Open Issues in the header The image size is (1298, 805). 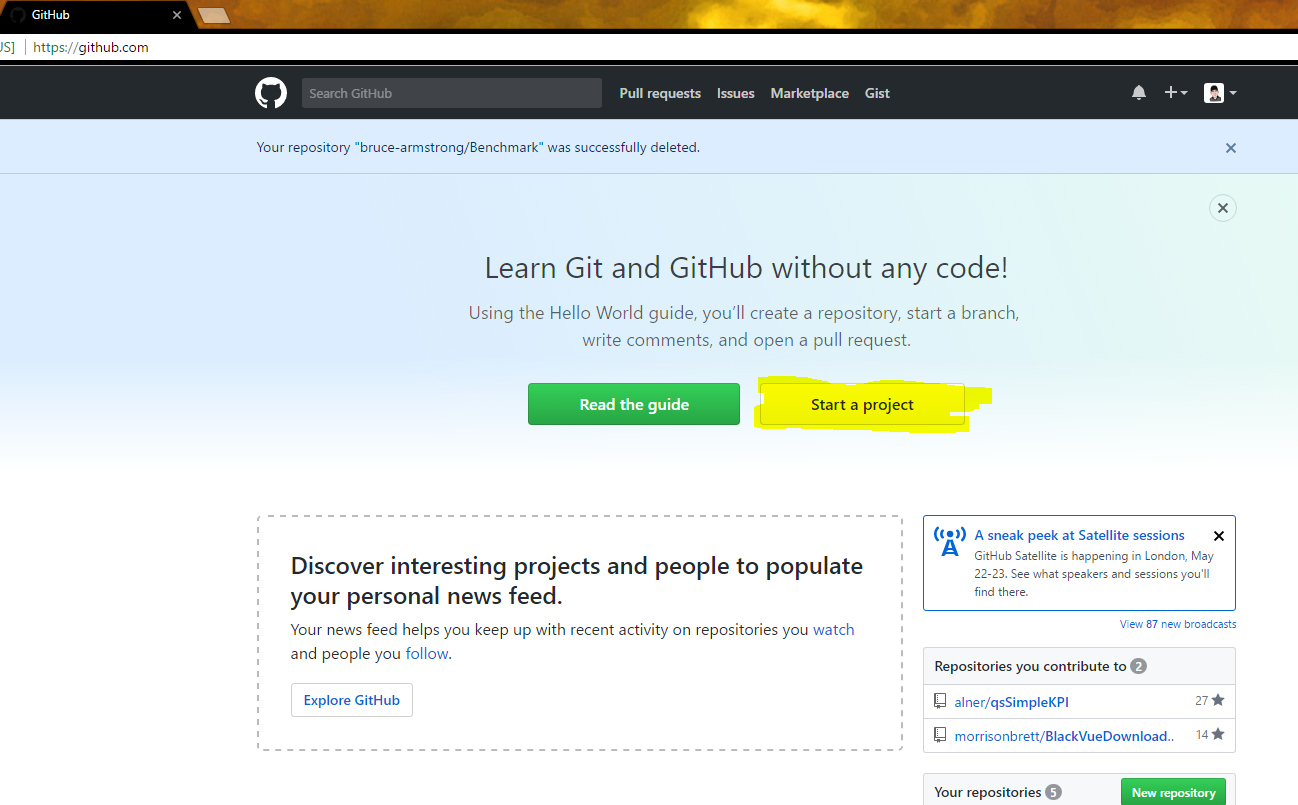736,93
